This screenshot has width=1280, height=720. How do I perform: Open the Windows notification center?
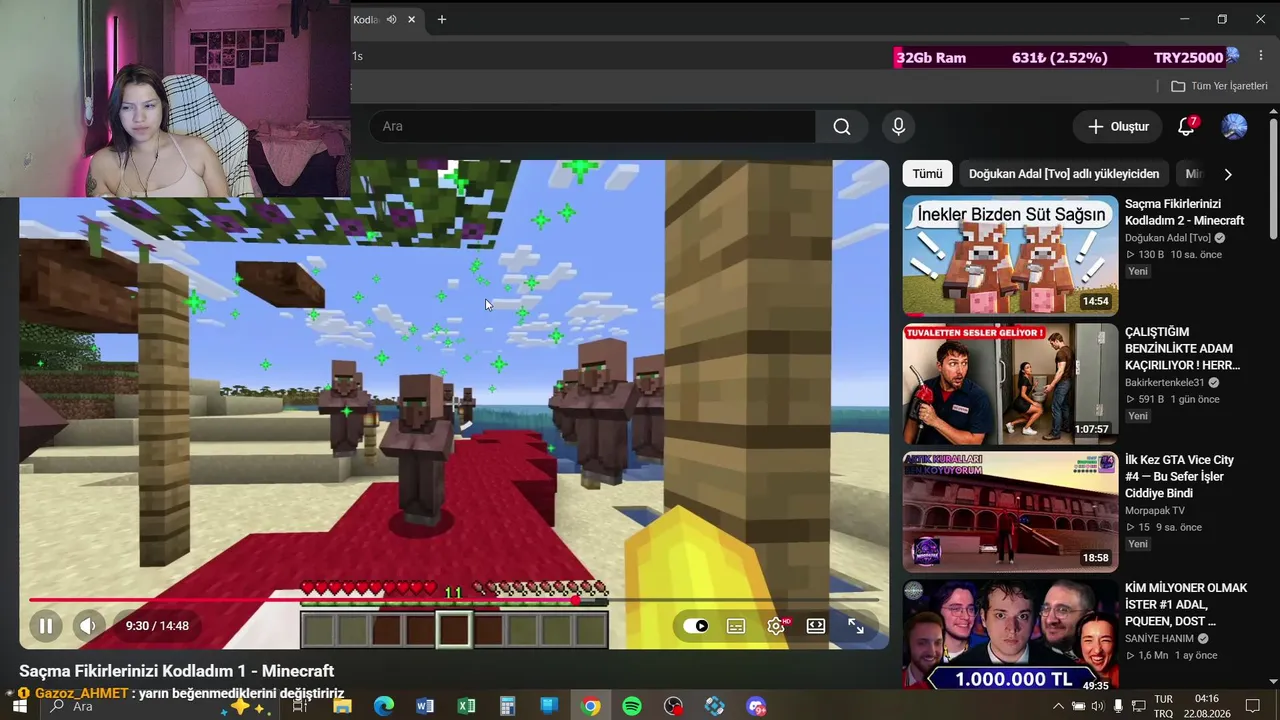click(x=1252, y=706)
